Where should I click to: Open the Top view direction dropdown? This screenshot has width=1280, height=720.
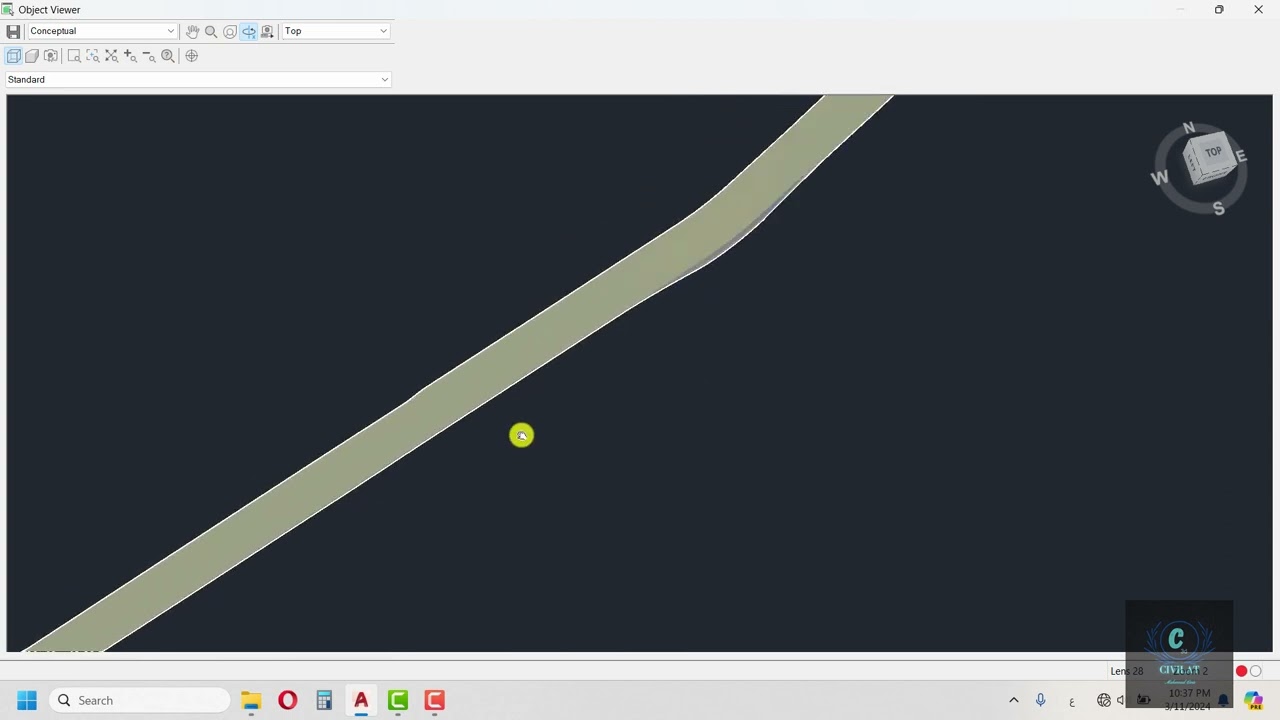[x=335, y=31]
